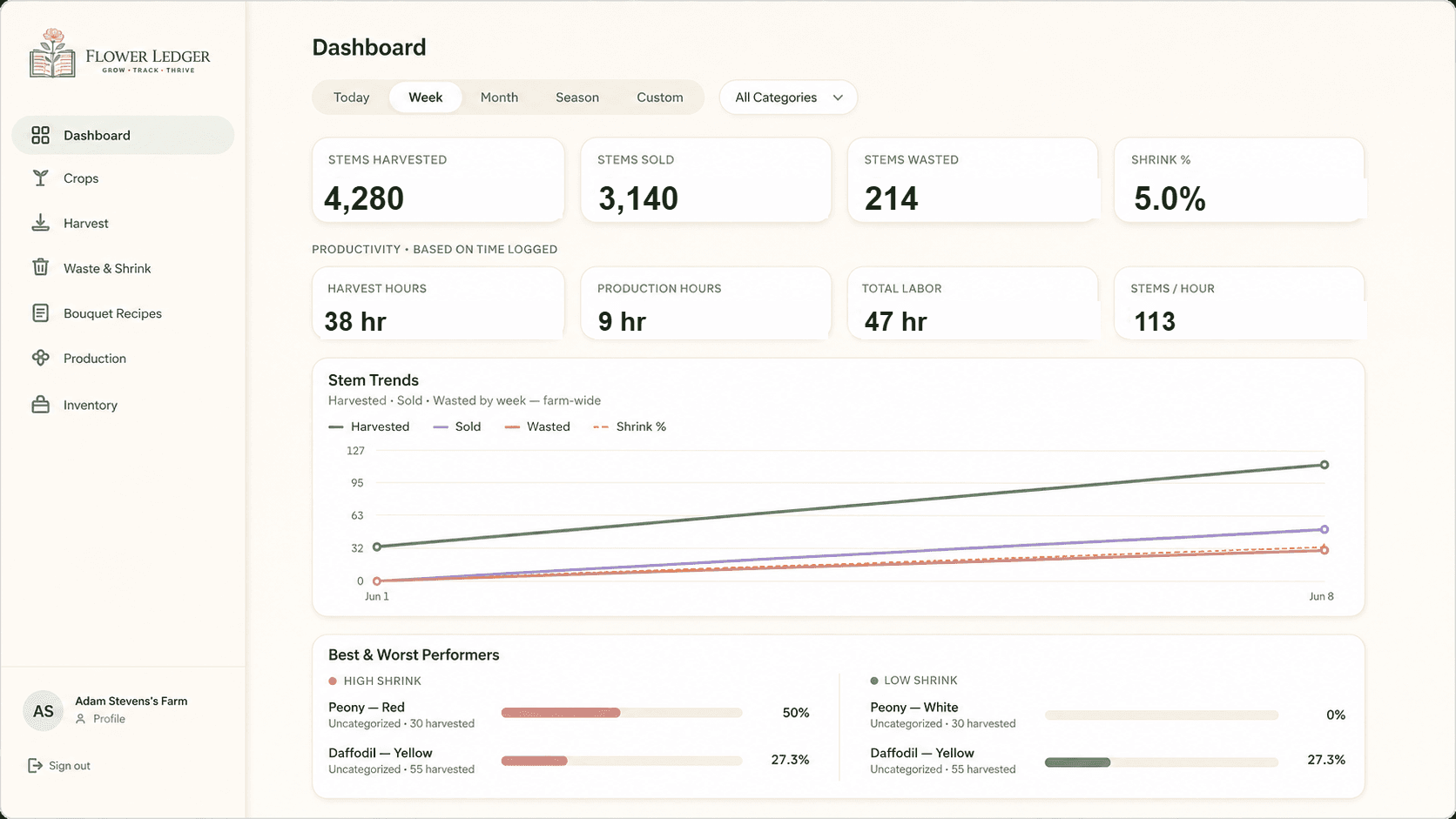Click the Production flower icon
The image size is (1456, 819).
[x=40, y=358]
